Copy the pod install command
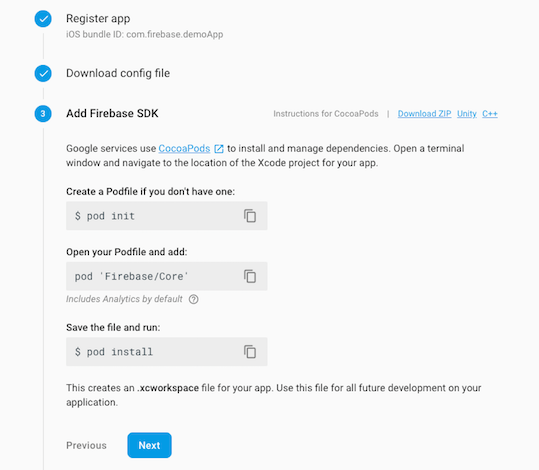 pyautogui.click(x=250, y=352)
